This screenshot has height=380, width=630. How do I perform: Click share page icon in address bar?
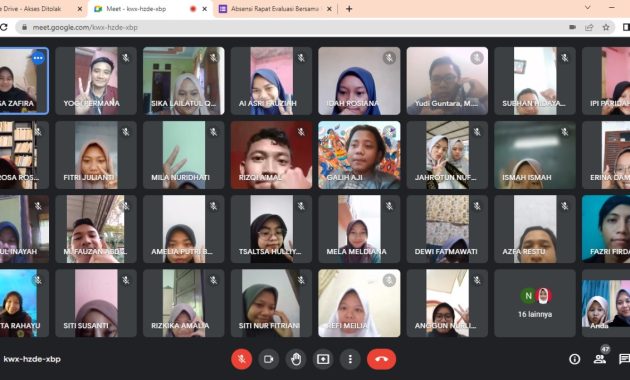point(589,27)
